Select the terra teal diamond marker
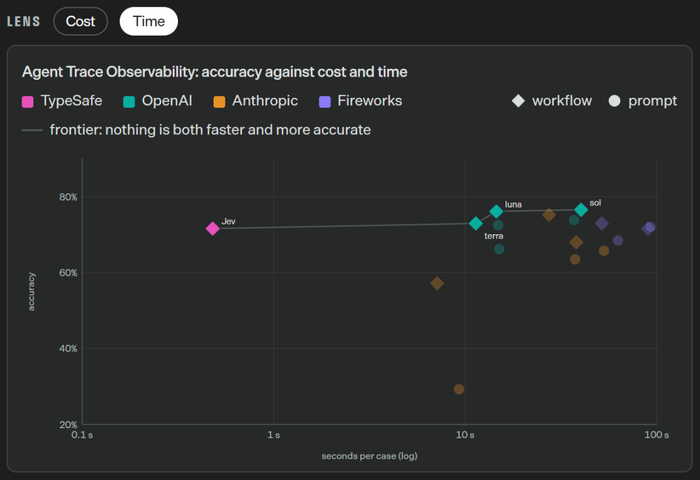Viewport: 700px width, 480px height. pos(476,223)
